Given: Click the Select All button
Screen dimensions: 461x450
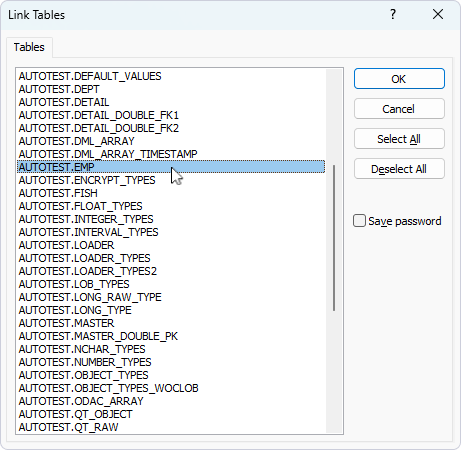Looking at the screenshot, I should [x=399, y=139].
